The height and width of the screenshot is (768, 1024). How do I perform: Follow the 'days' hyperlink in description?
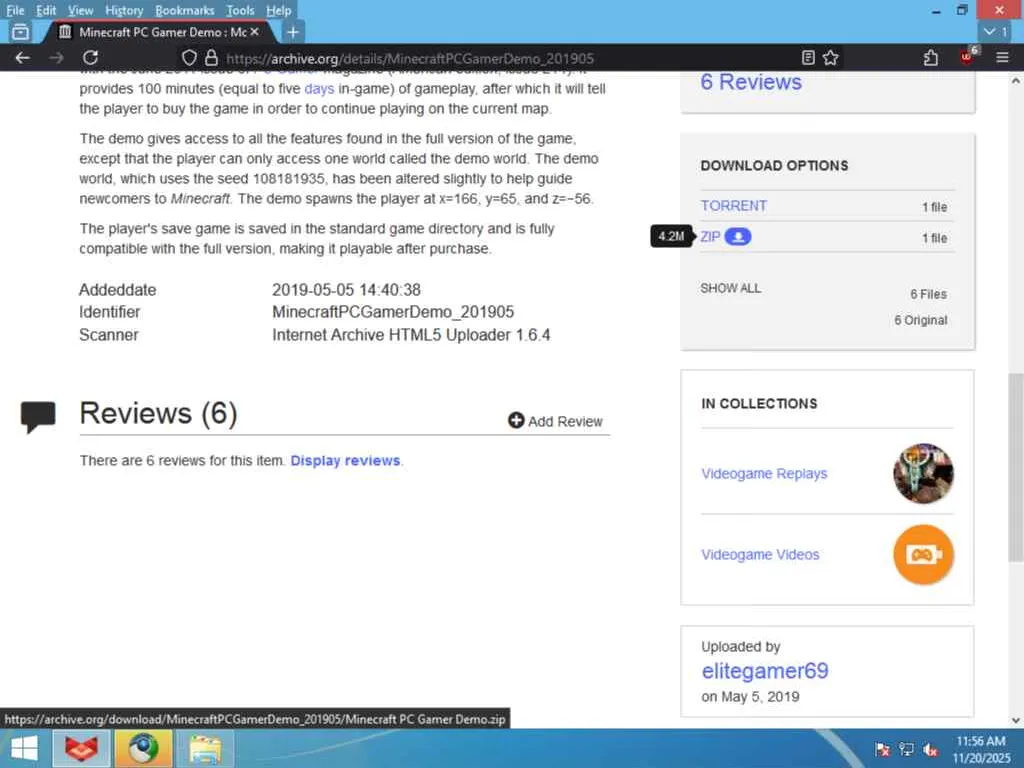coord(319,89)
